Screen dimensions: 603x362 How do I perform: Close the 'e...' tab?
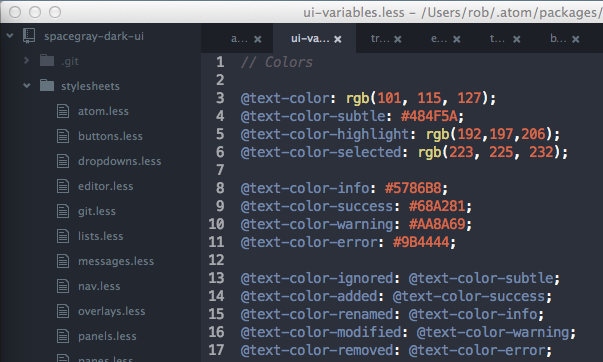pos(456,39)
